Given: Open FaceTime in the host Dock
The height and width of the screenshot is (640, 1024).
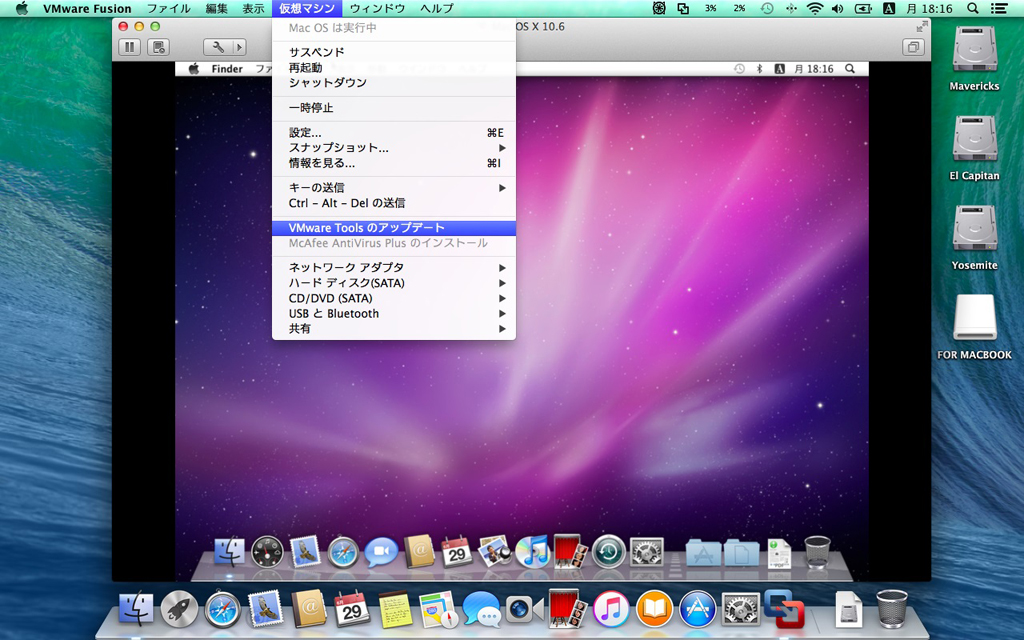Looking at the screenshot, I should pyautogui.click(x=524, y=609).
